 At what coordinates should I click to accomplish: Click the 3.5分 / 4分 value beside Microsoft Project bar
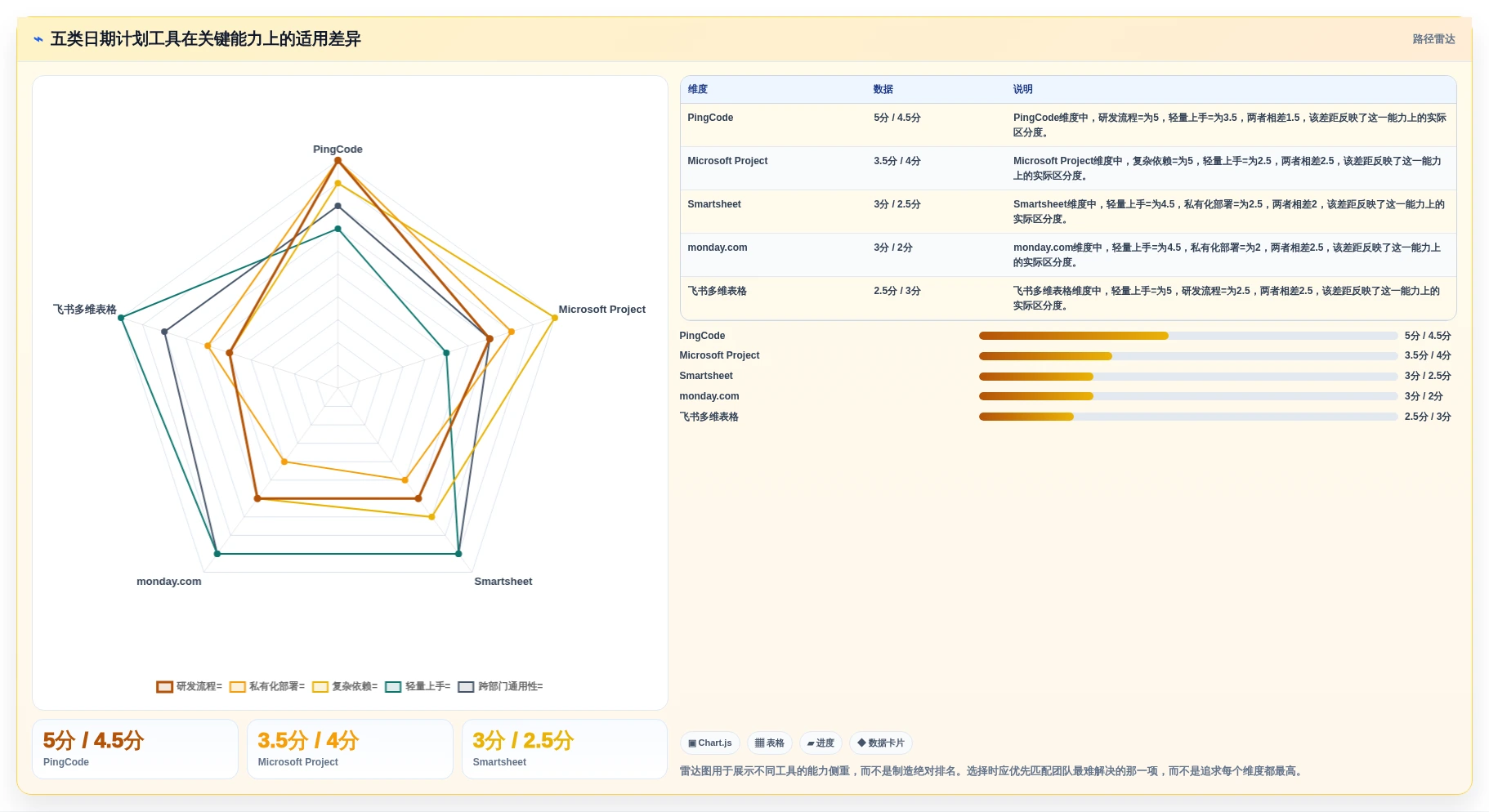tap(1428, 356)
